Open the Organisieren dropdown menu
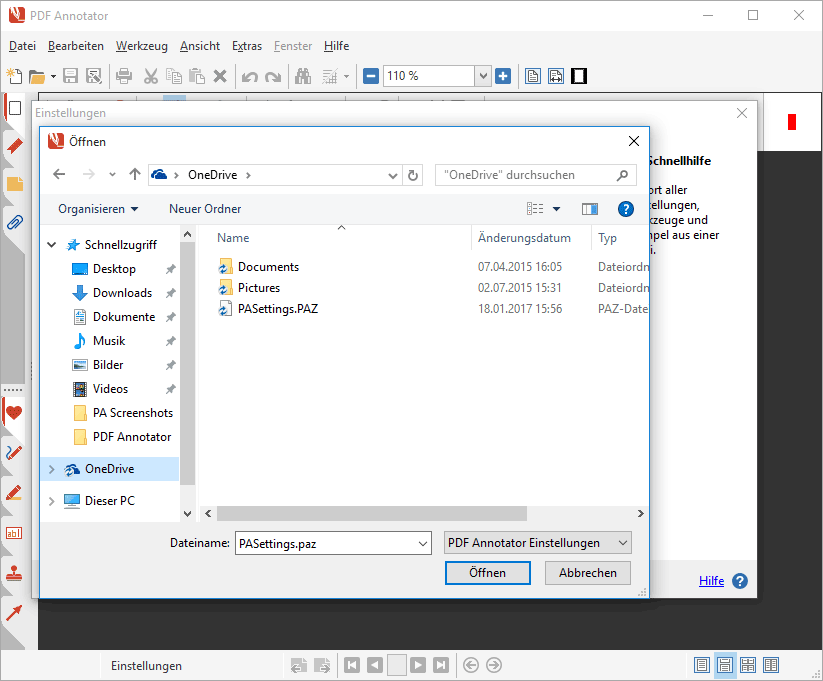Image resolution: width=823 pixels, height=681 pixels. click(x=98, y=209)
